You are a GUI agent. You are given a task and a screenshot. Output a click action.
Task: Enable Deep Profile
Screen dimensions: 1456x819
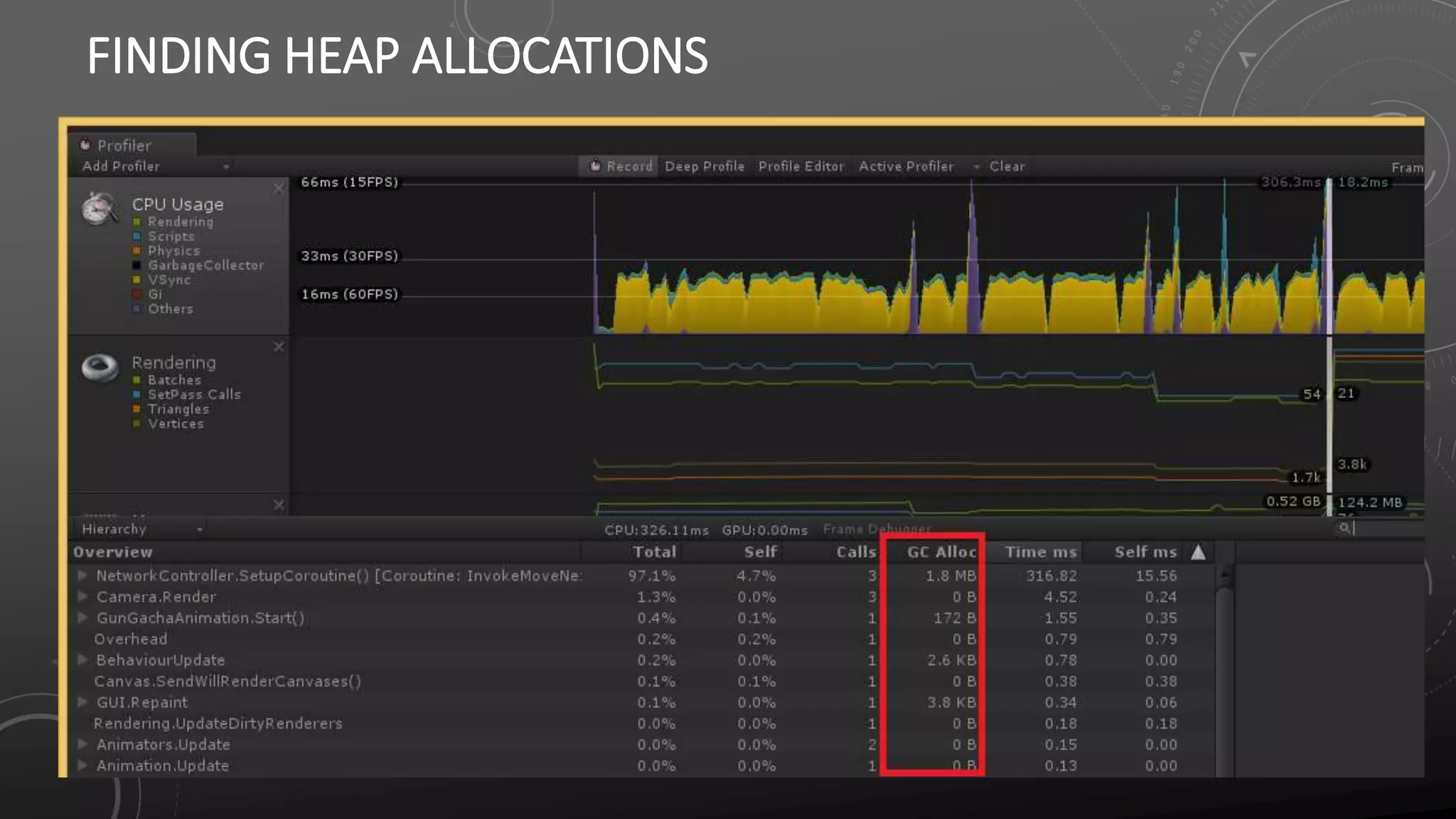point(705,166)
